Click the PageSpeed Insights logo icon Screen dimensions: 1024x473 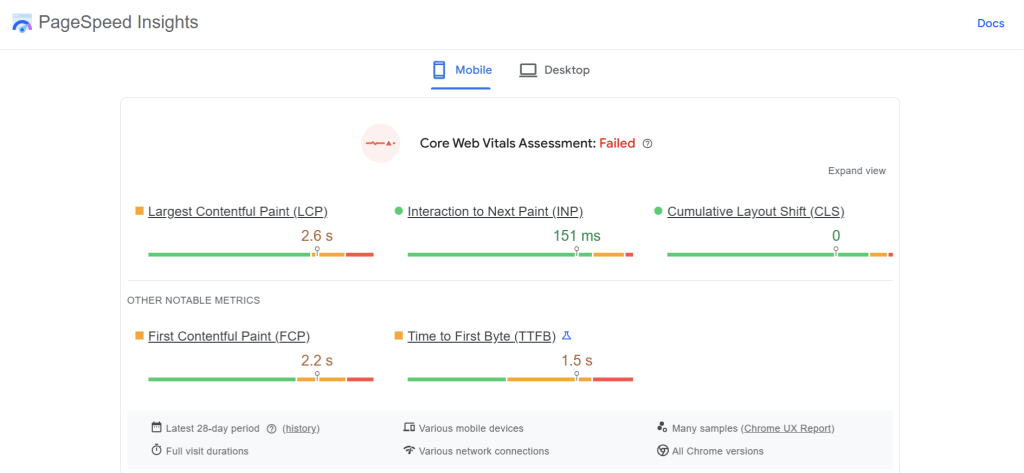tap(22, 23)
